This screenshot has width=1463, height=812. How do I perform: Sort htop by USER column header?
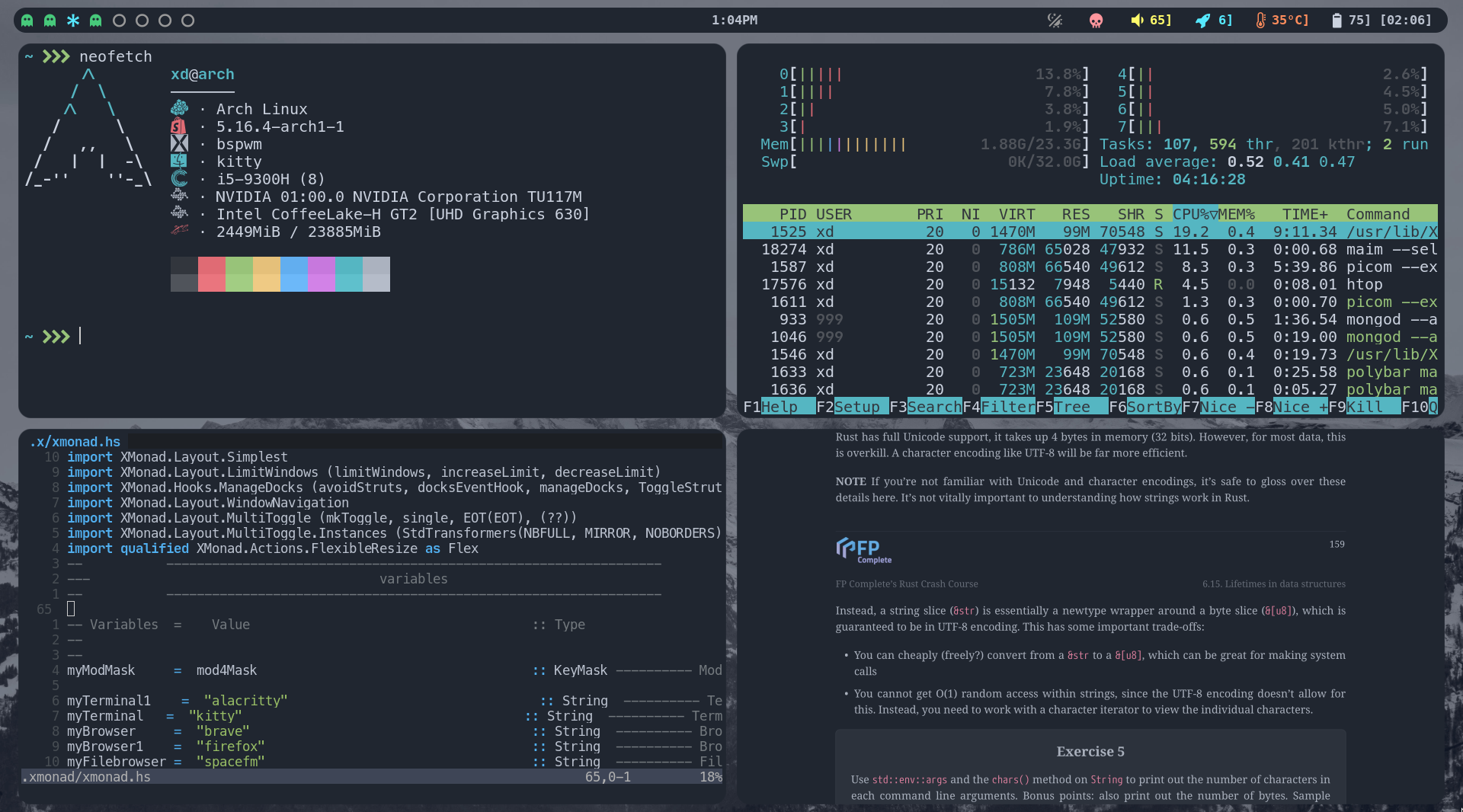[x=834, y=214]
